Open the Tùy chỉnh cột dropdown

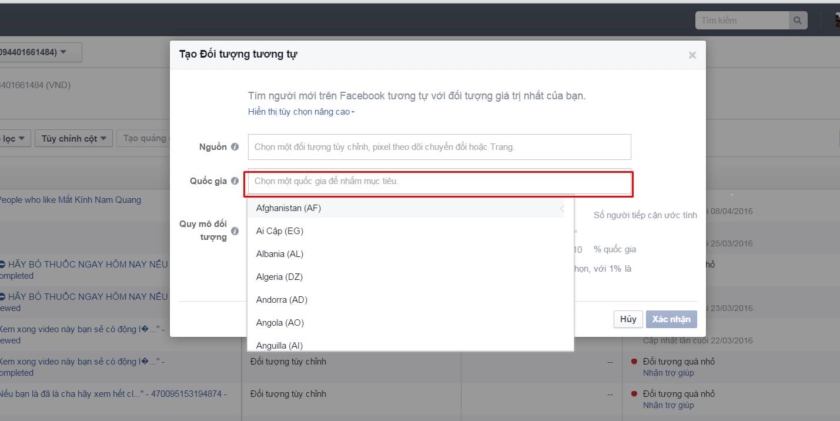tap(74, 139)
